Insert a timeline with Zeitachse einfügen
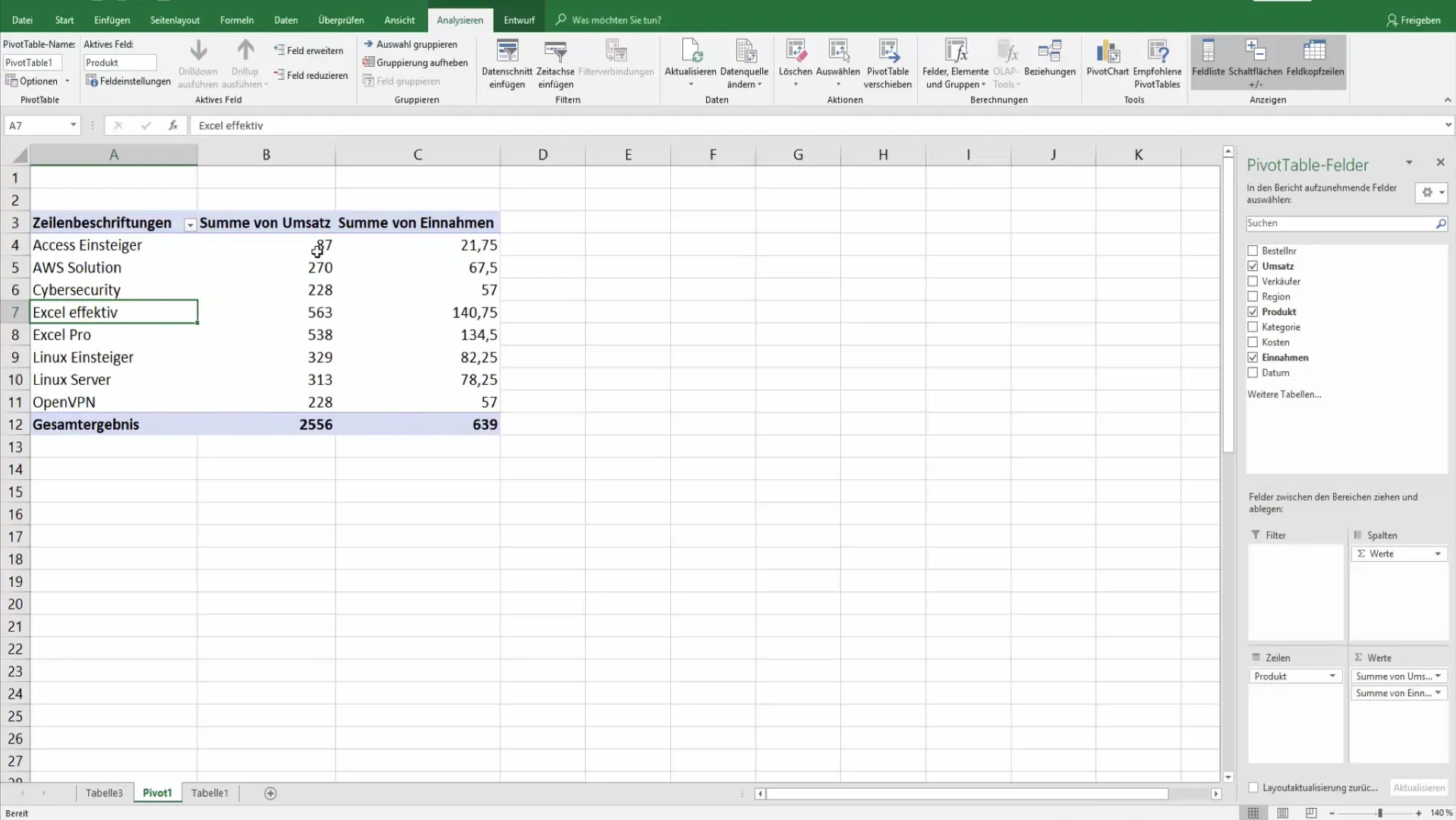The height and width of the screenshot is (820, 1456). point(556,65)
